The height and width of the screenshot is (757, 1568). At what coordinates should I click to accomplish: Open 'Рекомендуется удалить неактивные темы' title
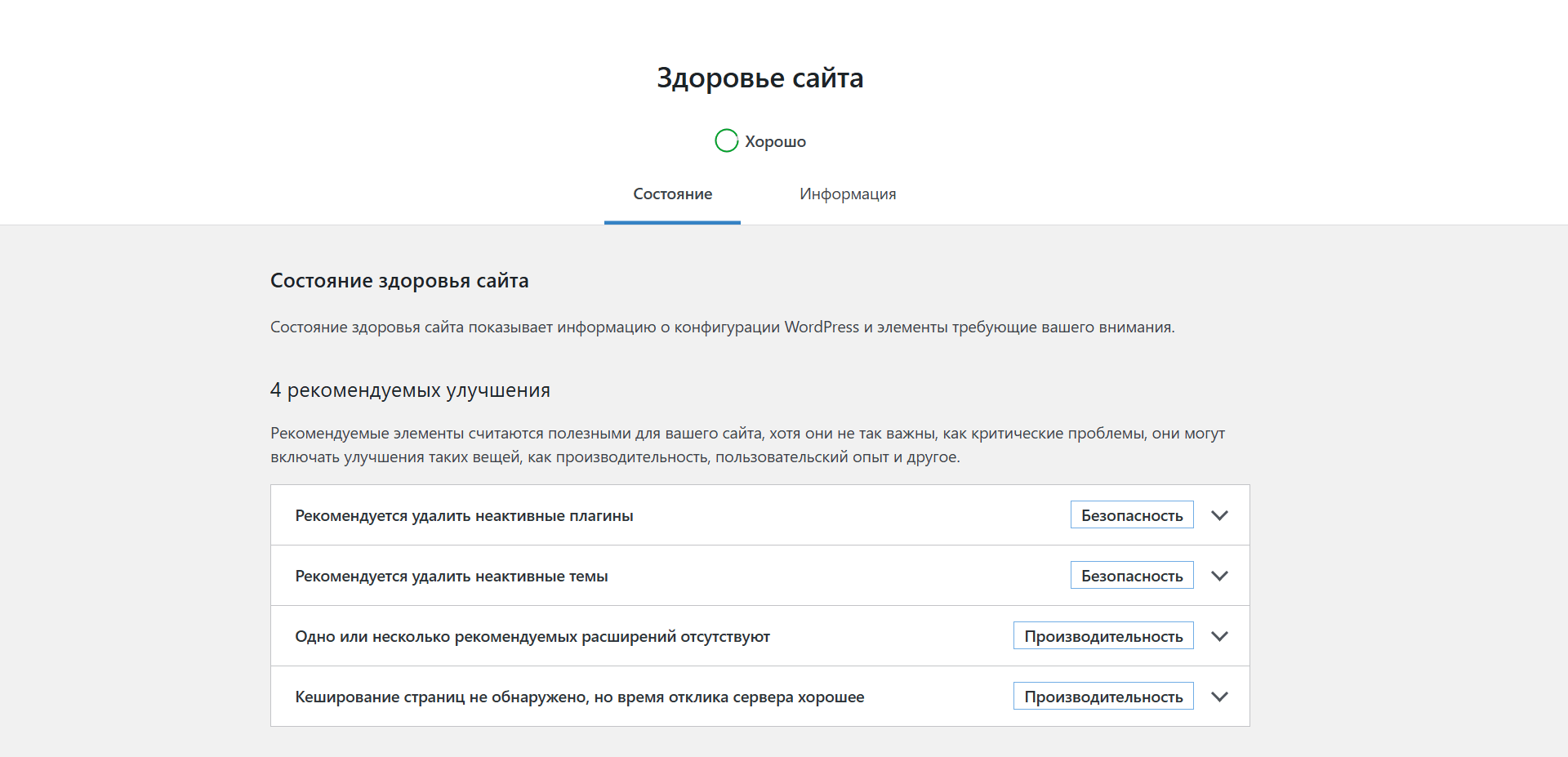[451, 576]
